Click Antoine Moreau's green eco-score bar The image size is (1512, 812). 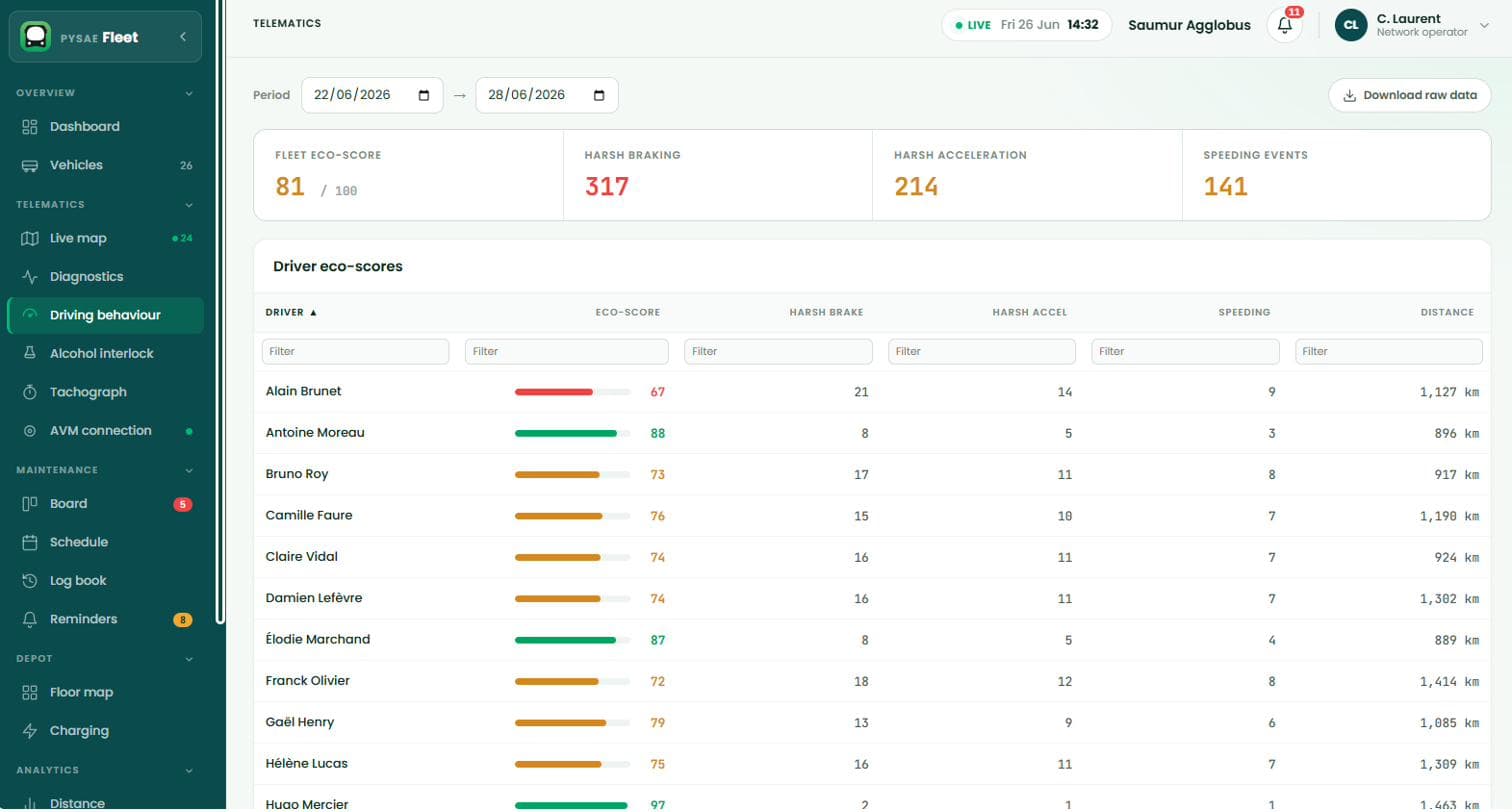(572, 433)
